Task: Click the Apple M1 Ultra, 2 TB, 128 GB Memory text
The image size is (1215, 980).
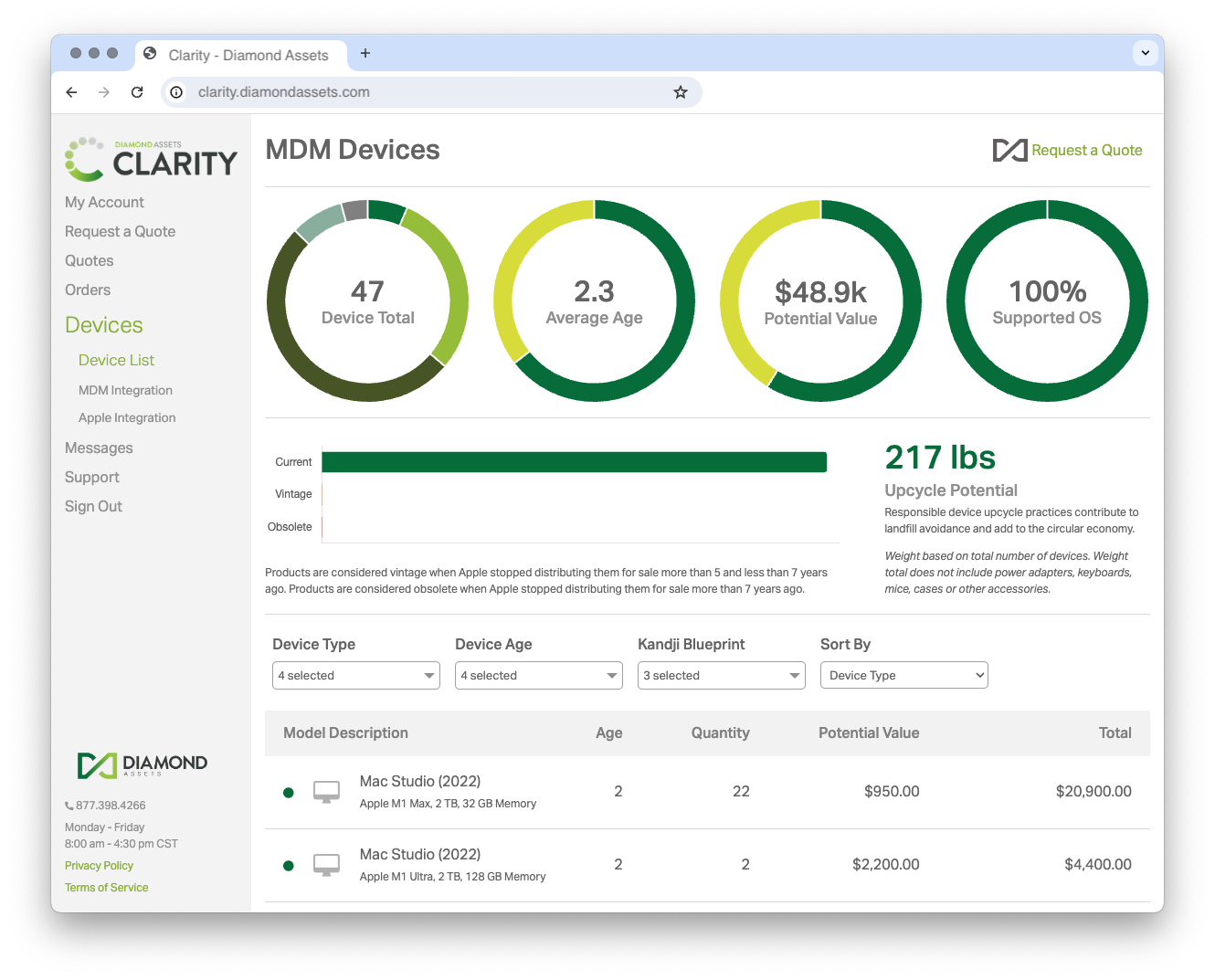Action: [x=453, y=877]
